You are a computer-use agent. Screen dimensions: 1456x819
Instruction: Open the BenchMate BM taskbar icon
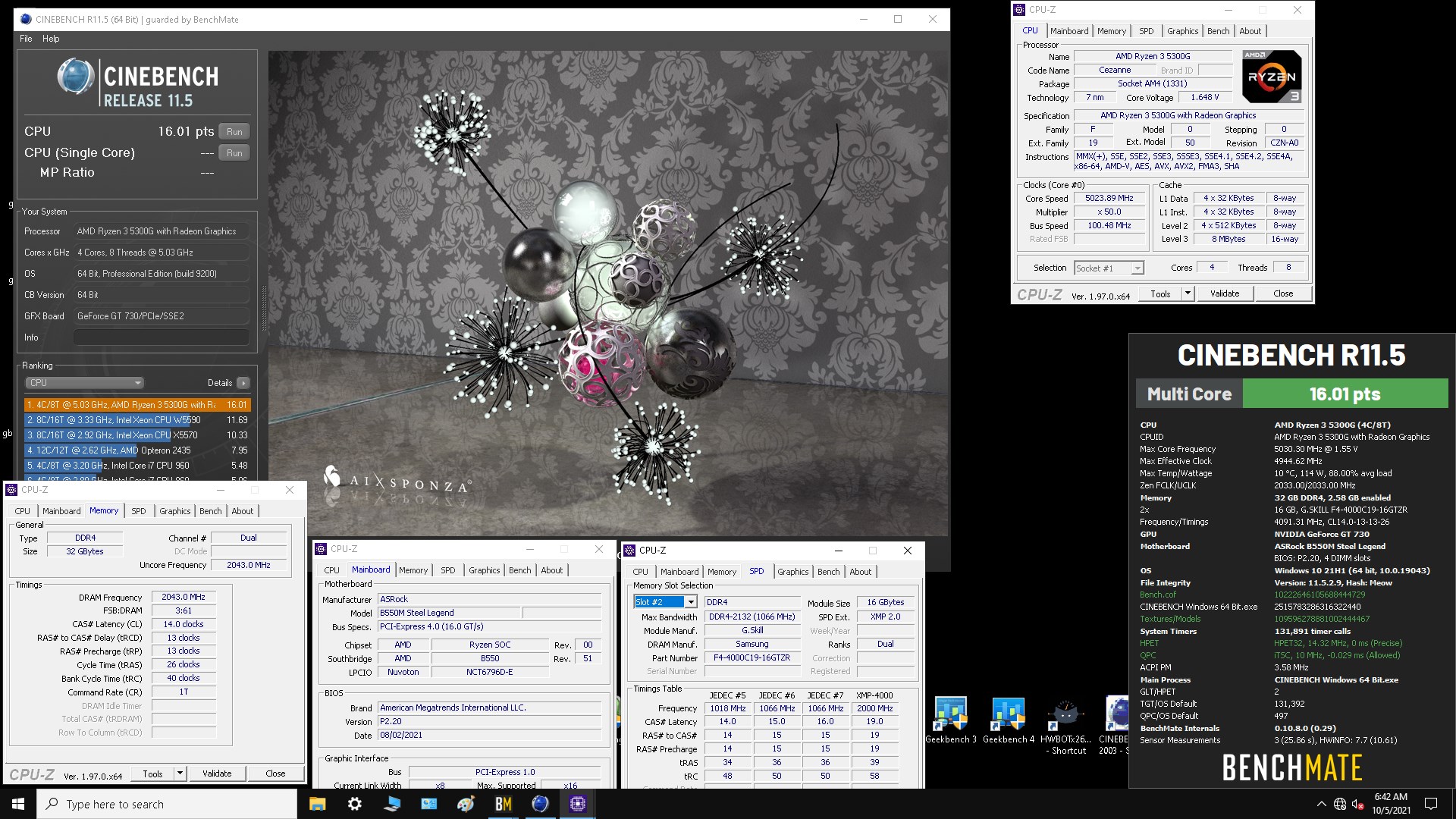coord(503,804)
